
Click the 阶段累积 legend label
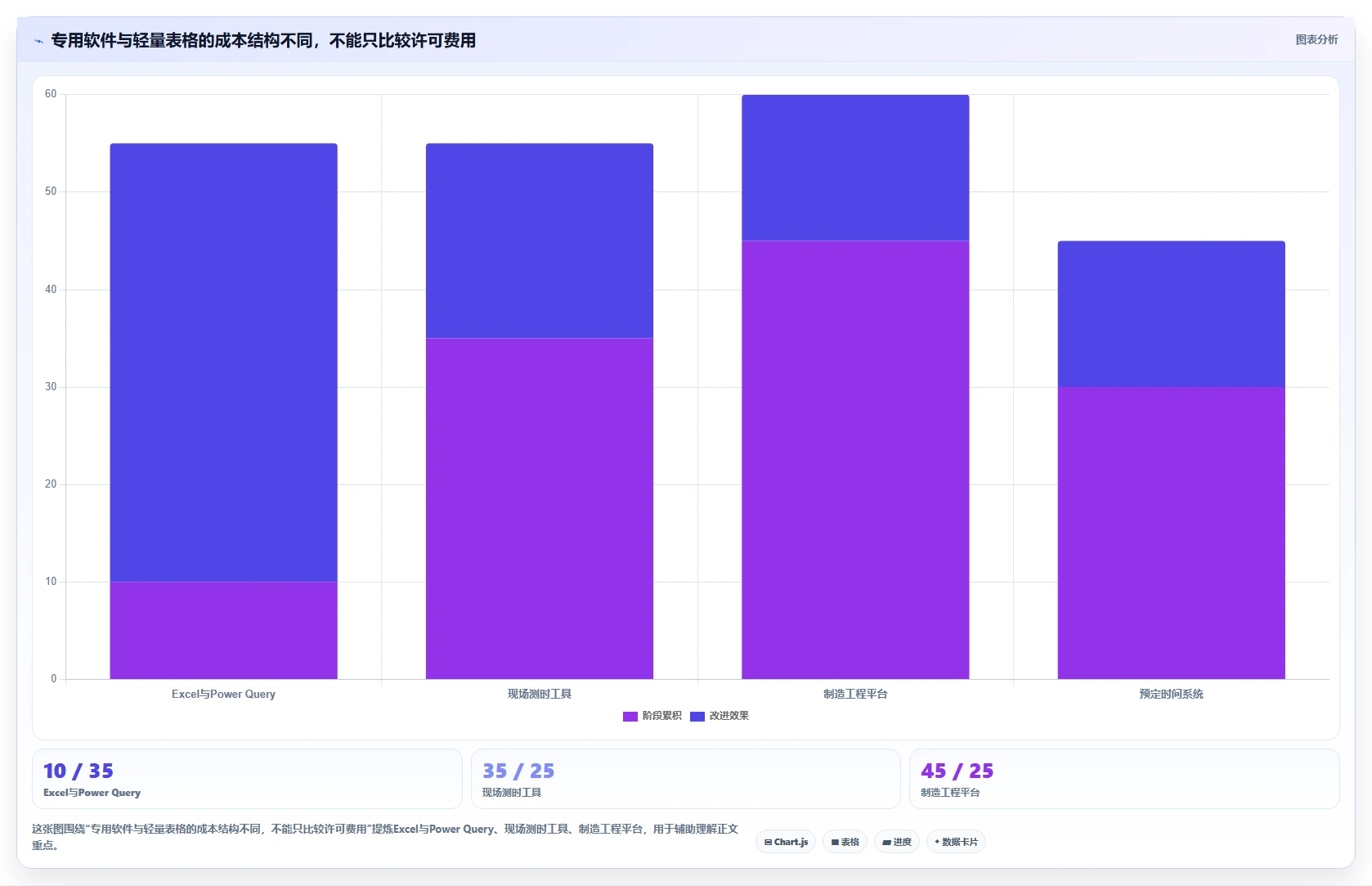tap(661, 716)
